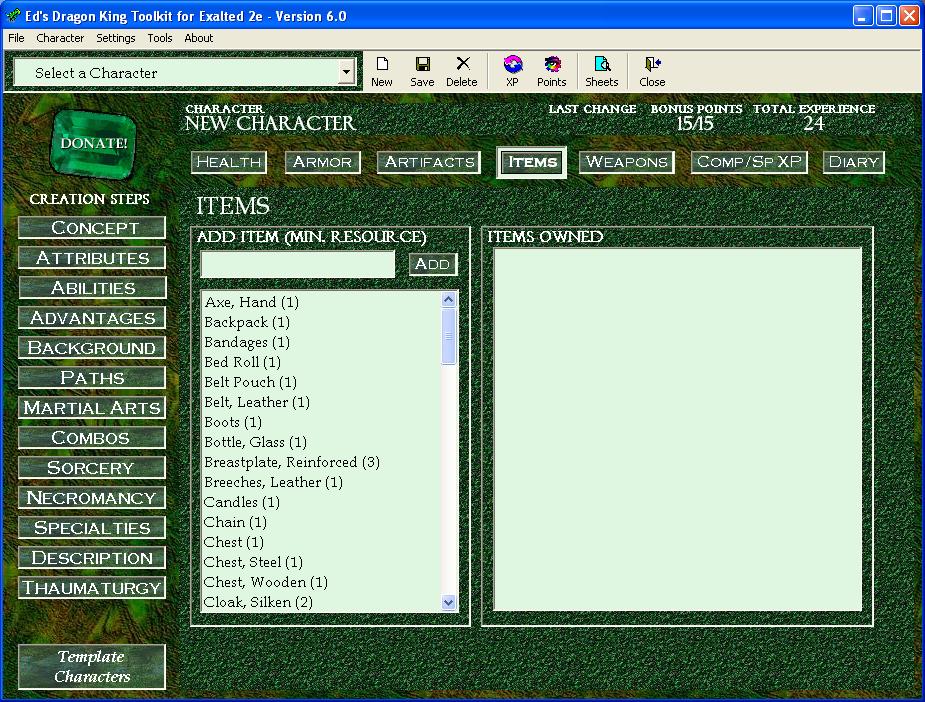Open the Advantages creation step
The height and width of the screenshot is (702, 925).
tap(92, 318)
